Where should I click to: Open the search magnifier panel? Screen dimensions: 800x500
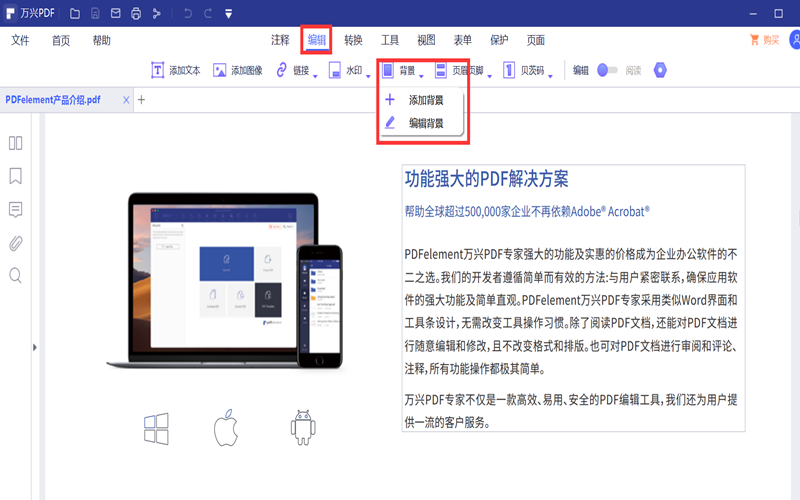pyautogui.click(x=15, y=275)
